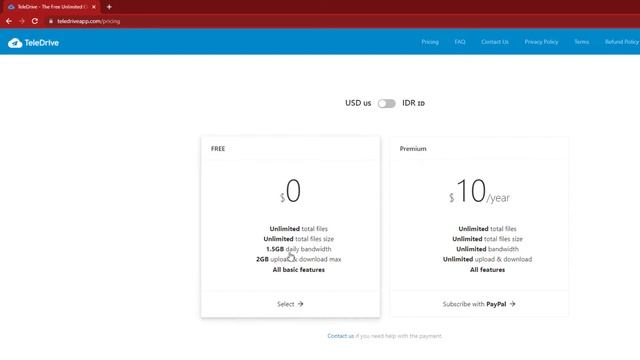Viewport: 640px width, 360px height.
Task: Click 'All basic features' text
Action: 299,270
